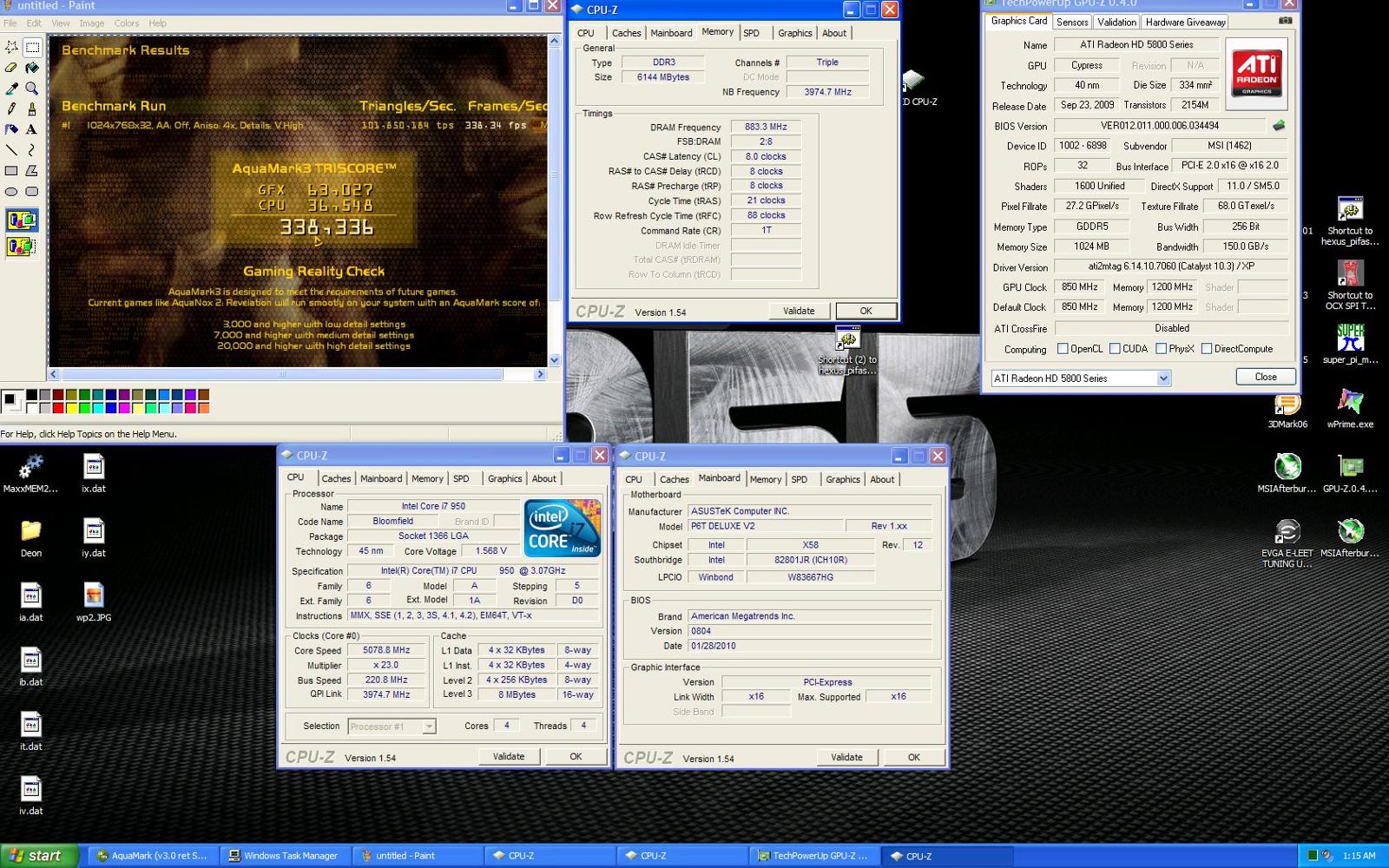The width and height of the screenshot is (1389, 868).
Task: Toggle the PhysX checkbox in GPU-Z
Action: point(1161,349)
